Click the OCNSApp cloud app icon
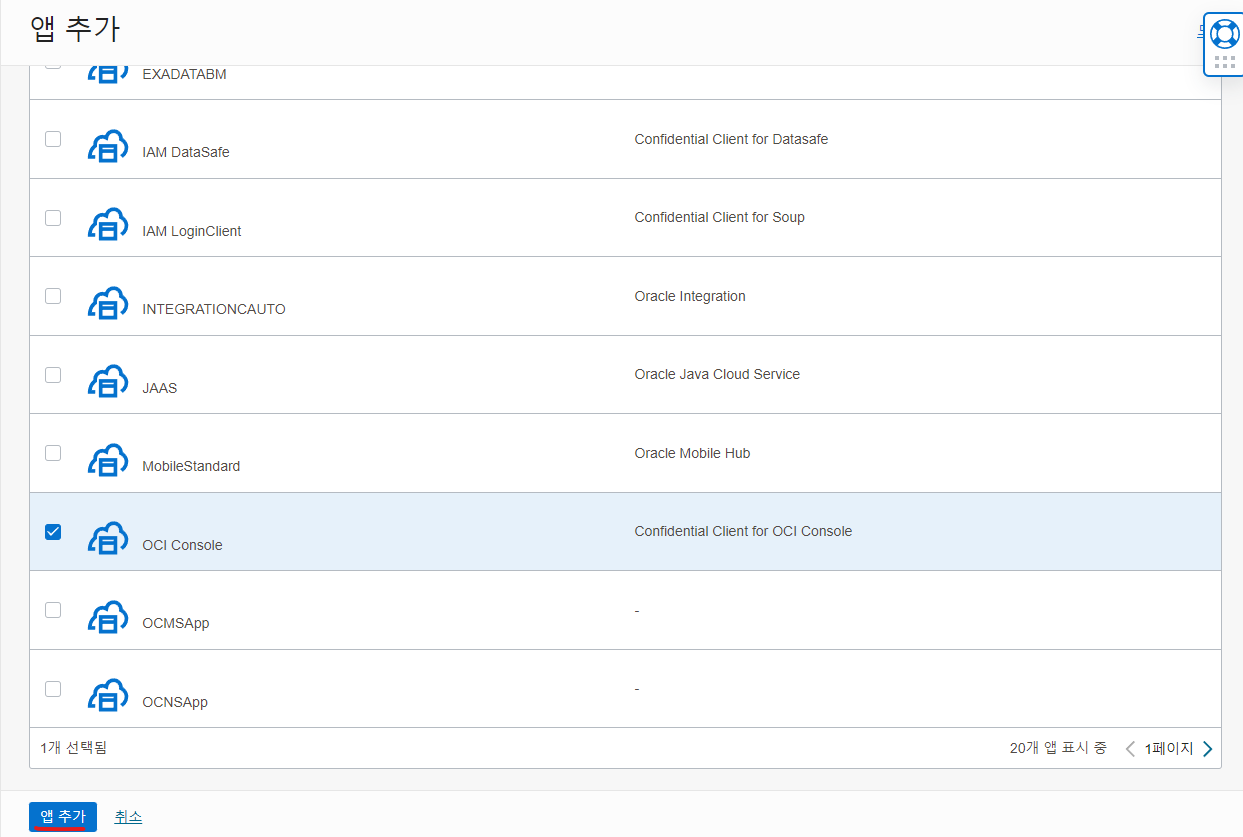This screenshot has width=1243, height=837. coord(108,695)
